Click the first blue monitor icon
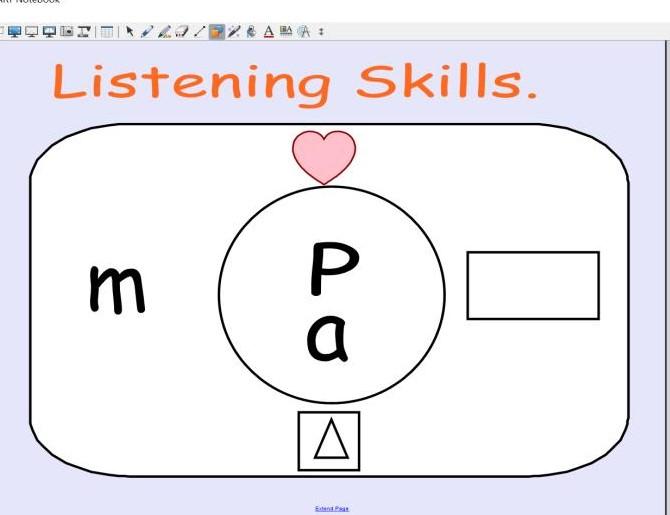 [14, 32]
